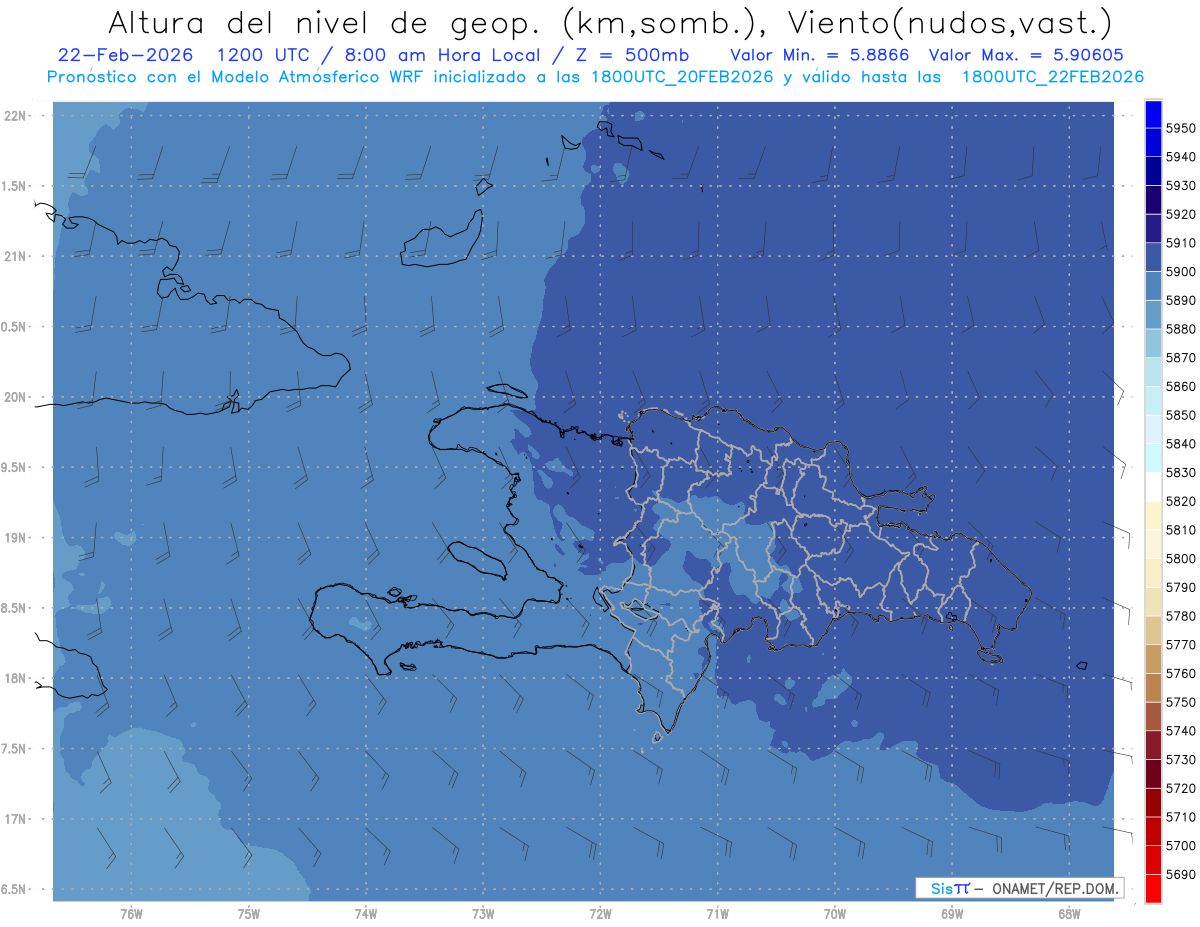Click the '21N' latitude label
This screenshot has height=927, width=1200.
[14, 257]
